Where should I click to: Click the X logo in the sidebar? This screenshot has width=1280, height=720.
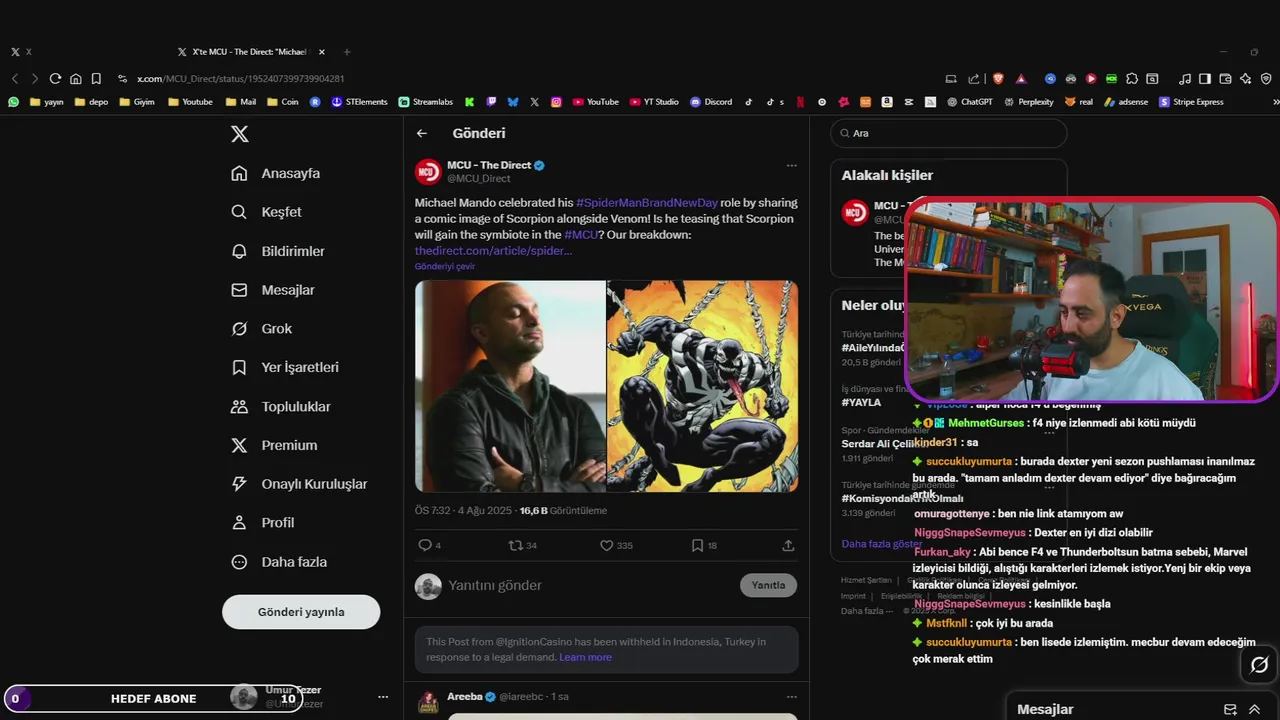240,134
